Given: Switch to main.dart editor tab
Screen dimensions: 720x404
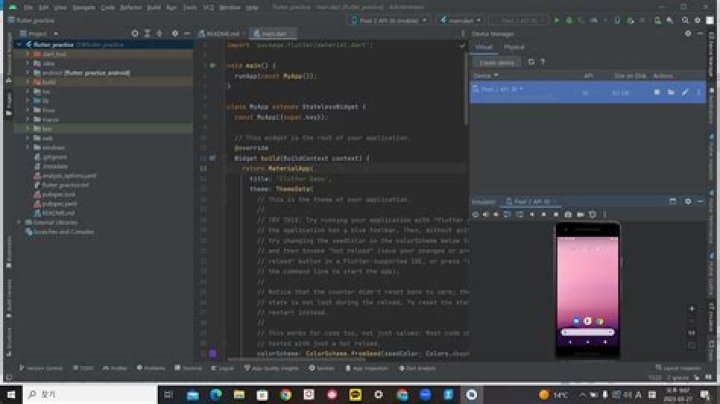Looking at the screenshot, I should (x=273, y=34).
